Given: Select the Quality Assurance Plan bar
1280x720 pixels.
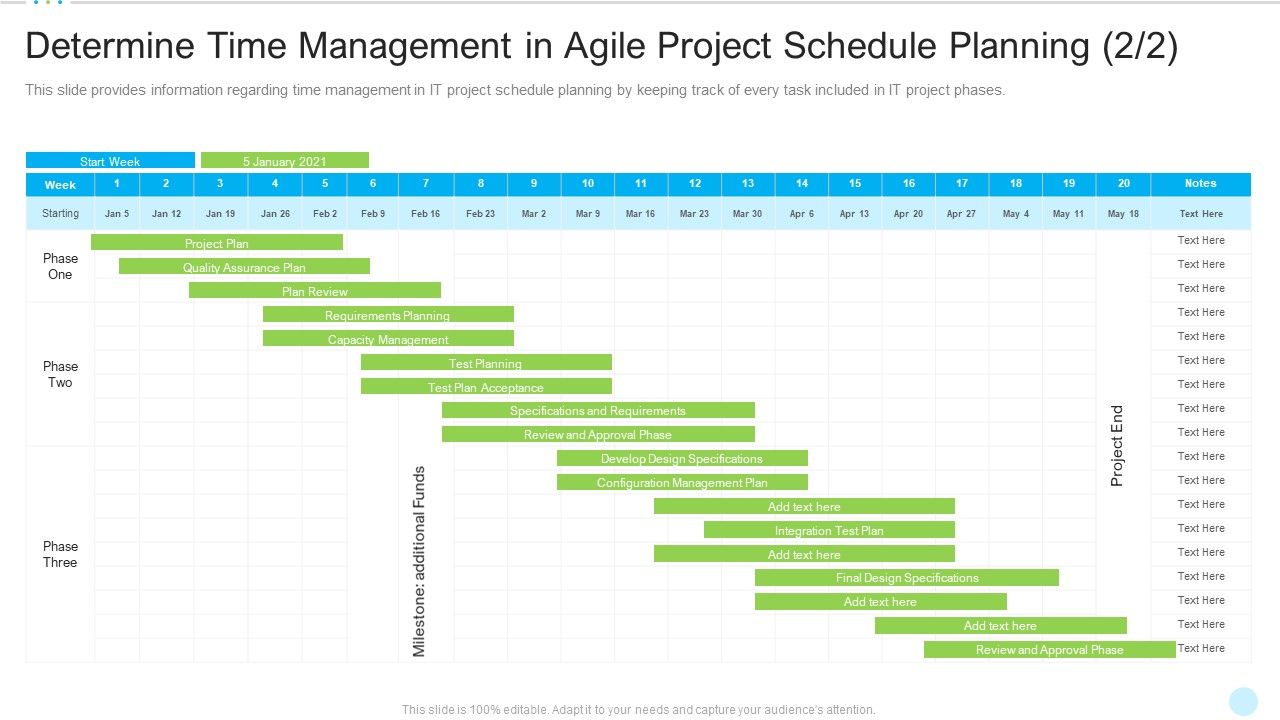Looking at the screenshot, I should [x=244, y=267].
